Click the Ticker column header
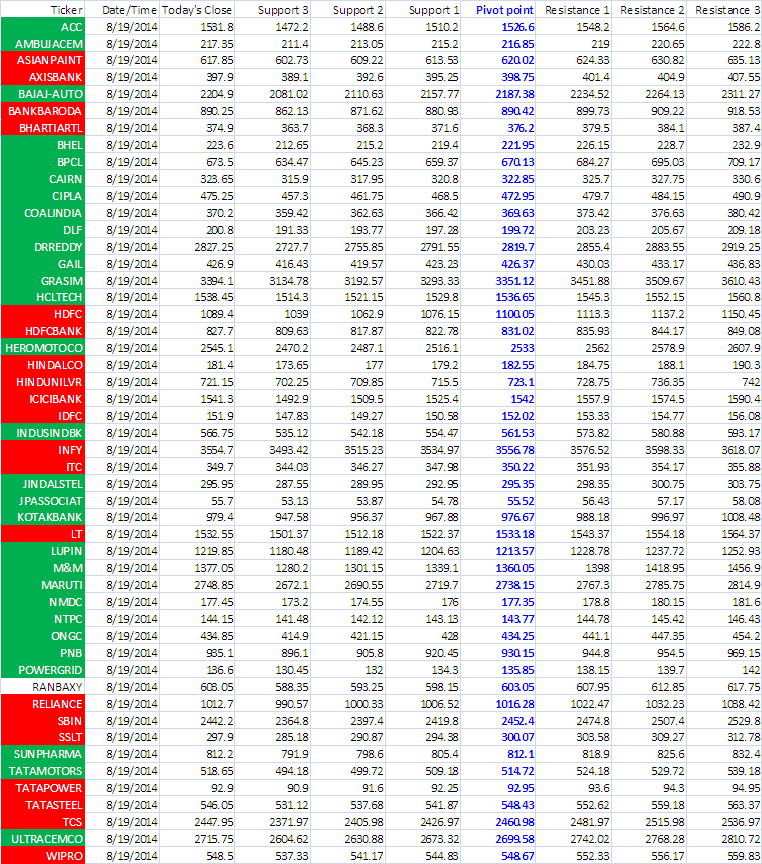Screen dimensions: 762x864 43,10
